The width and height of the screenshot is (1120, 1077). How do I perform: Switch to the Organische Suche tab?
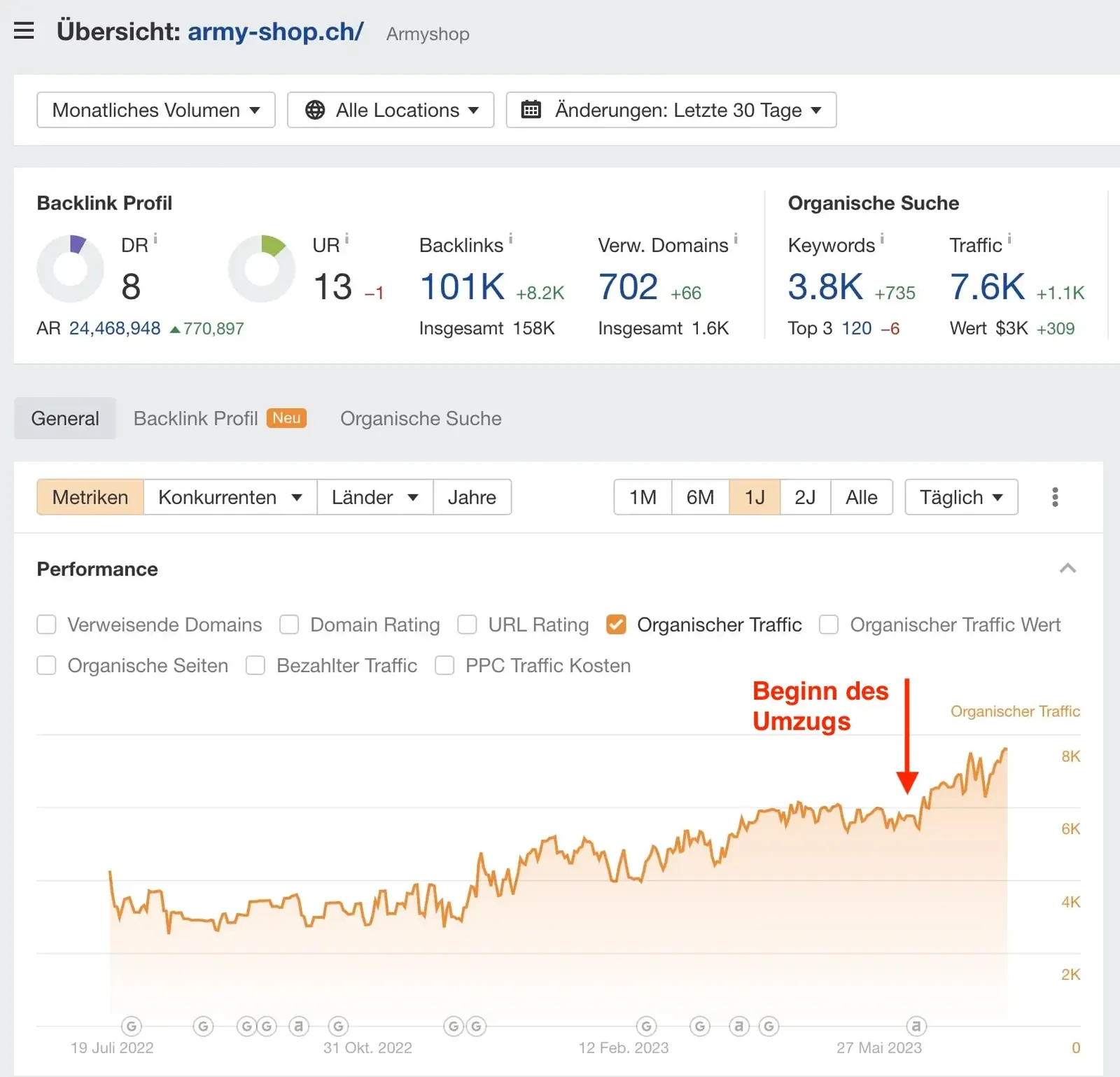point(421,419)
